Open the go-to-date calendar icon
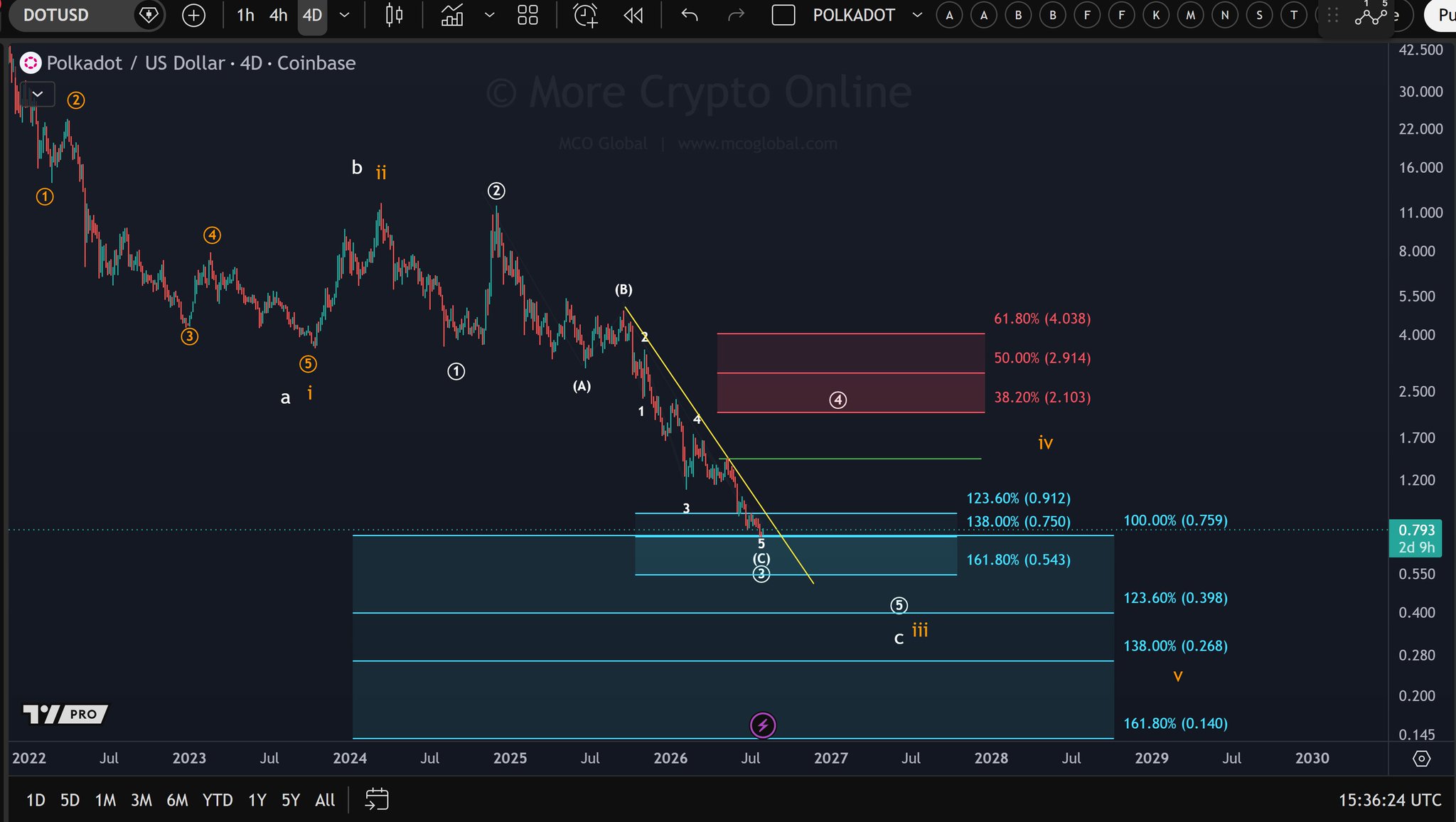 coord(377,799)
